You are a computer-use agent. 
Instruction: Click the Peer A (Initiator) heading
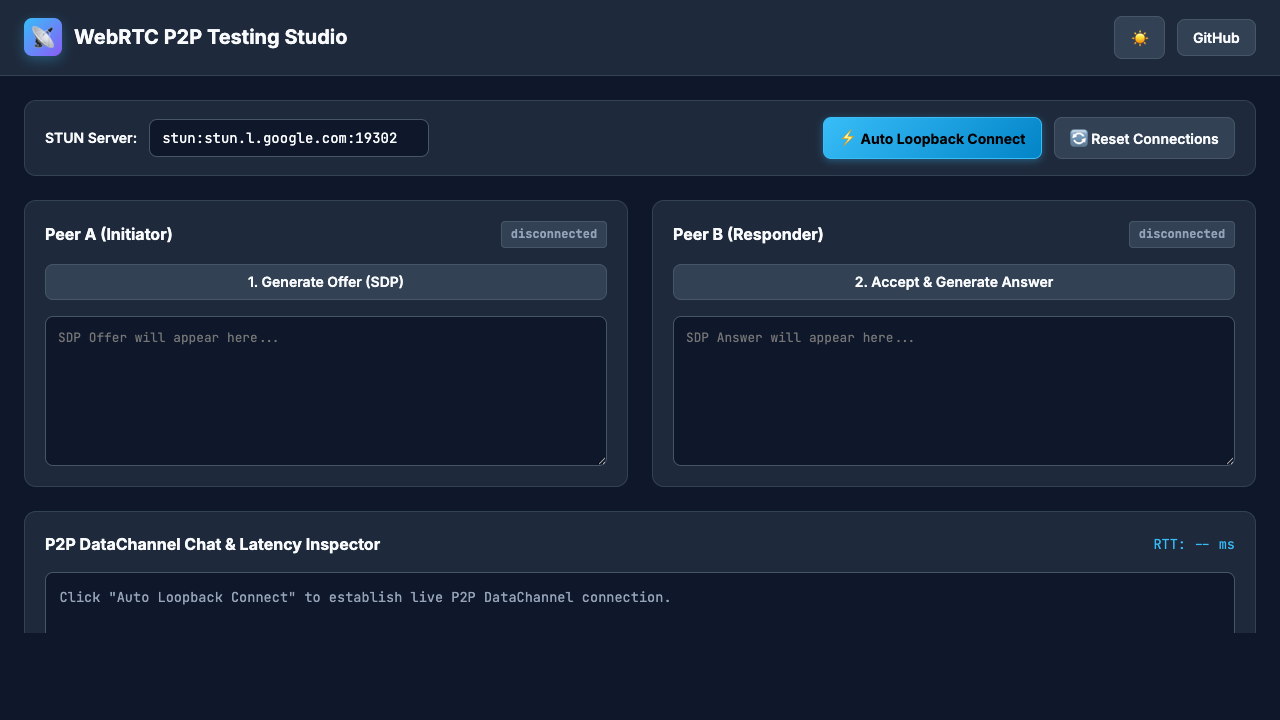click(109, 234)
